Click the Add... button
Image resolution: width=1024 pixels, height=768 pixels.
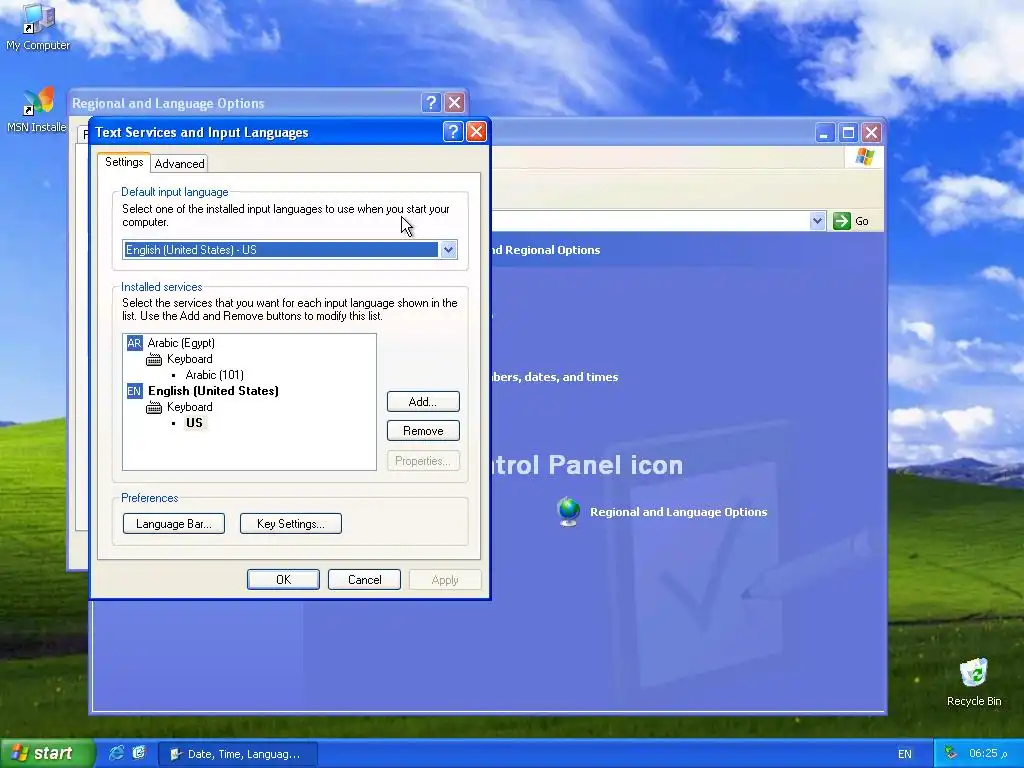(x=423, y=402)
